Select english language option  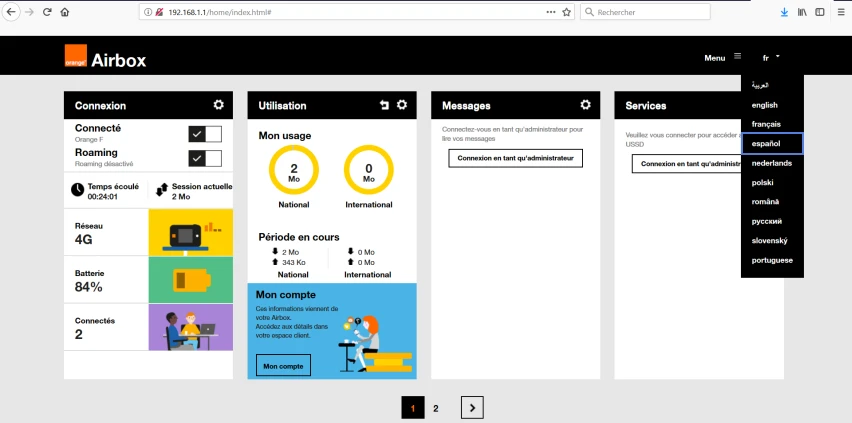click(x=765, y=105)
